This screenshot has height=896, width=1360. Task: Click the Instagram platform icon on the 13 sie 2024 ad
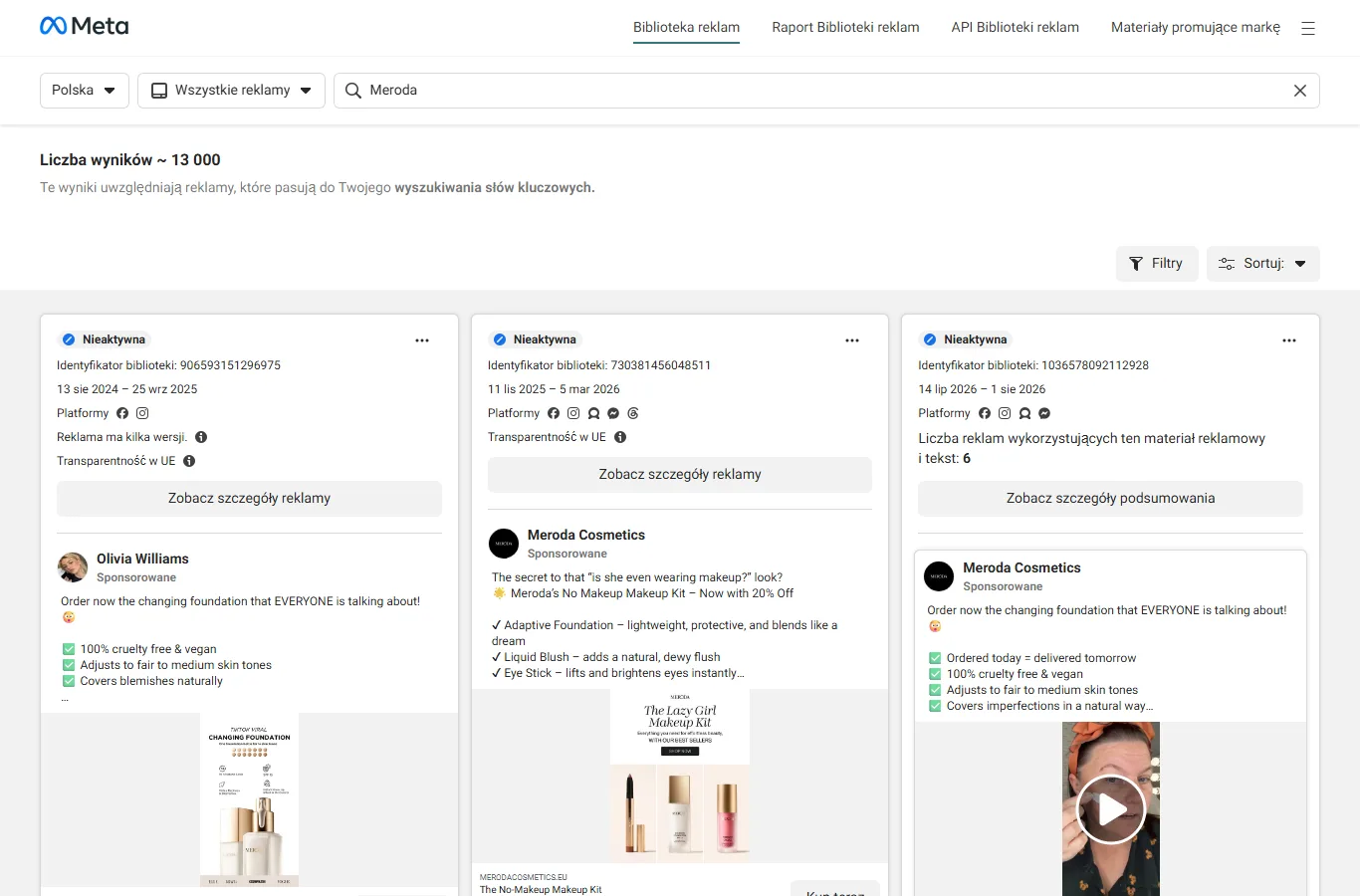[x=142, y=413]
